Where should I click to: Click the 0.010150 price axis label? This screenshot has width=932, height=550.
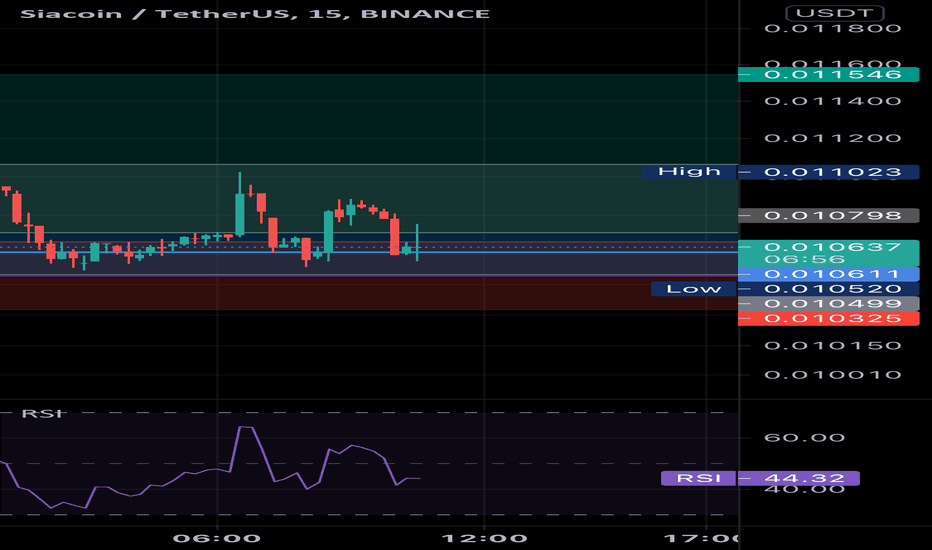[833, 345]
